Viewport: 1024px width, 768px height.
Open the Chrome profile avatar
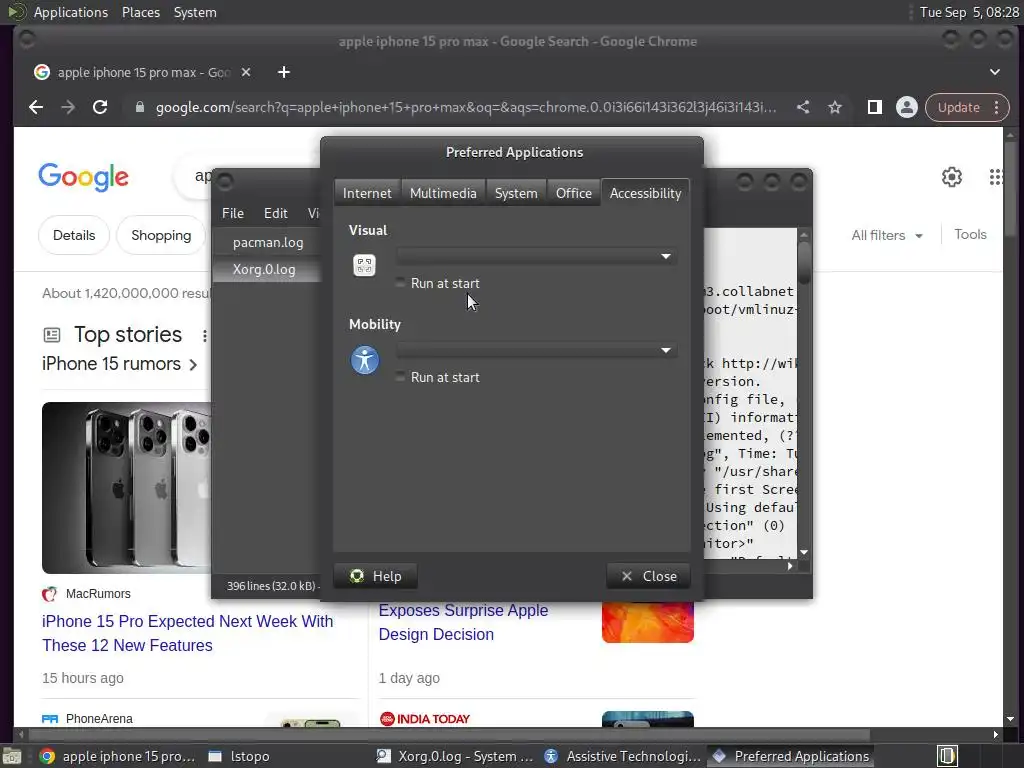906,107
